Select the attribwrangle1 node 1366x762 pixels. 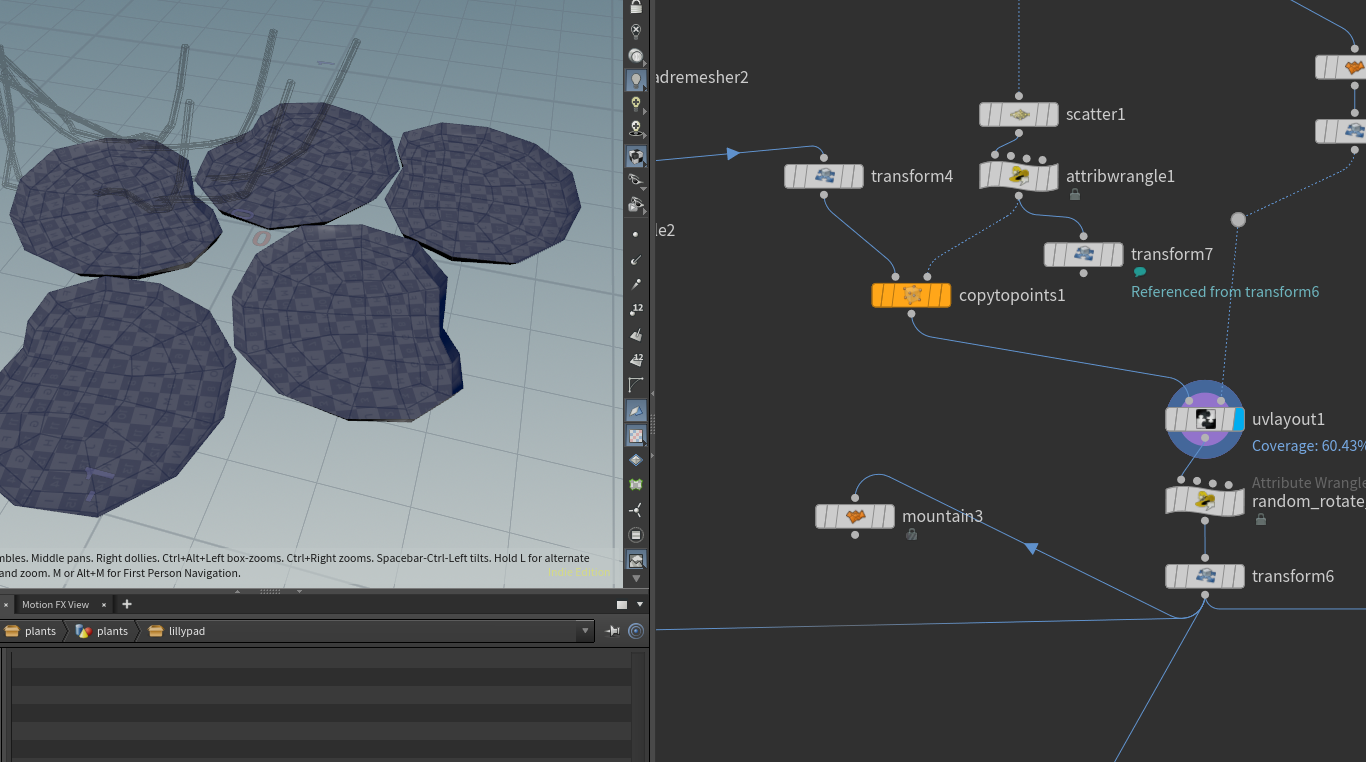click(1019, 176)
